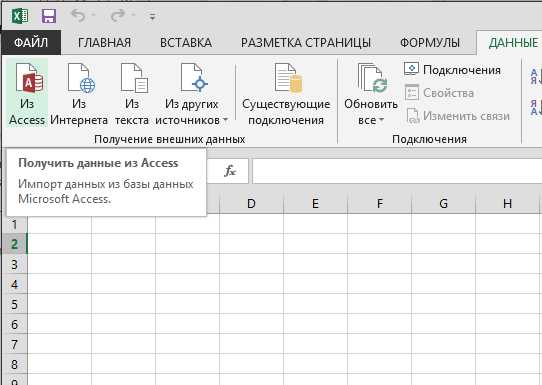Open Подключения workbook connections
Image resolution: width=542 pixels, height=385 pixels.
point(452,70)
